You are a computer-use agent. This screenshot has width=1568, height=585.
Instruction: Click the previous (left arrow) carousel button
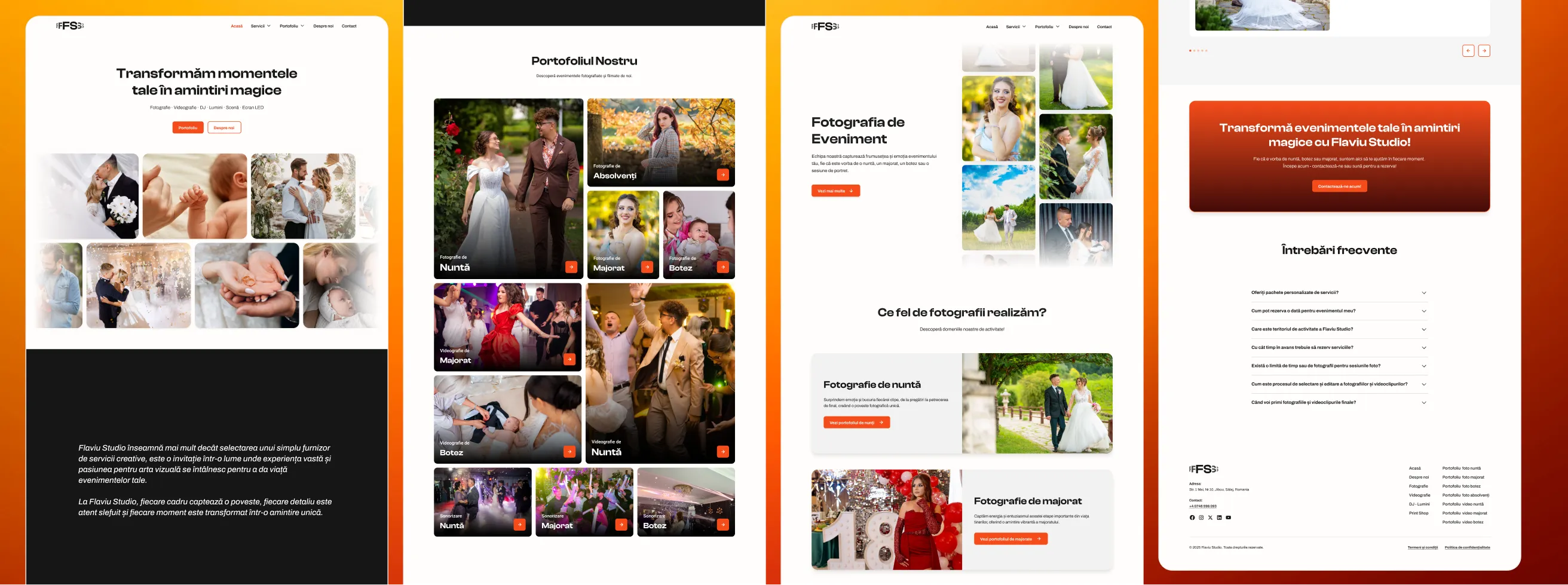[1468, 51]
